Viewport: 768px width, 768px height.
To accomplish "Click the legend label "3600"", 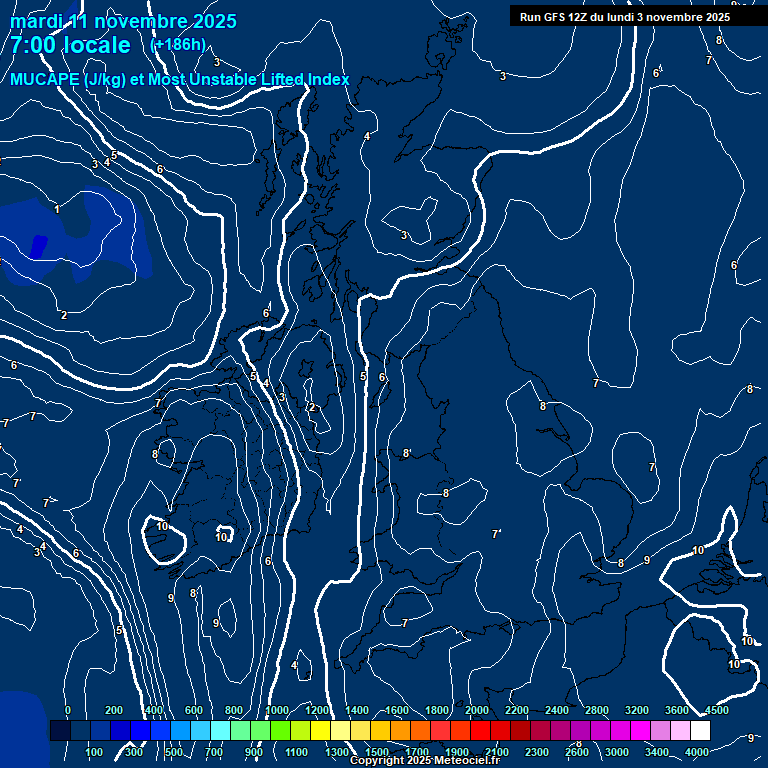I will coord(677,710).
